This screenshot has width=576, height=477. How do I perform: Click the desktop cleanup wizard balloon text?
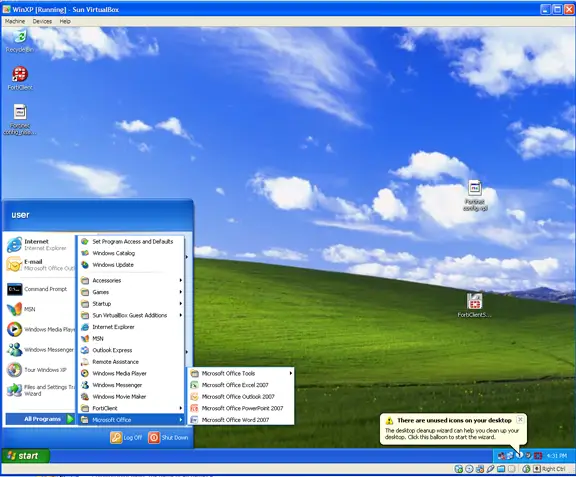click(452, 434)
